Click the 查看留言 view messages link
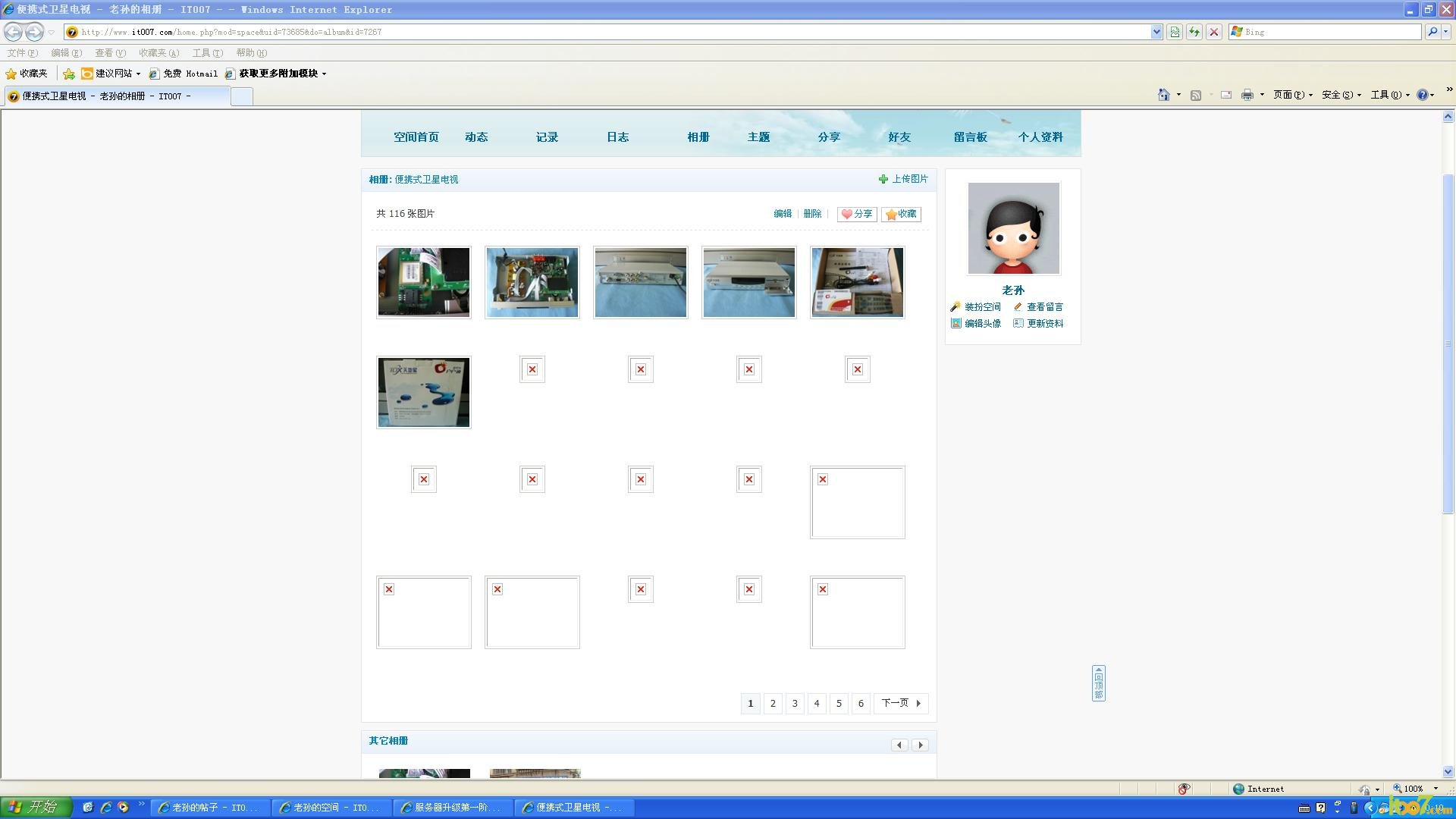Screen dimensions: 1456x819 coord(1038,307)
